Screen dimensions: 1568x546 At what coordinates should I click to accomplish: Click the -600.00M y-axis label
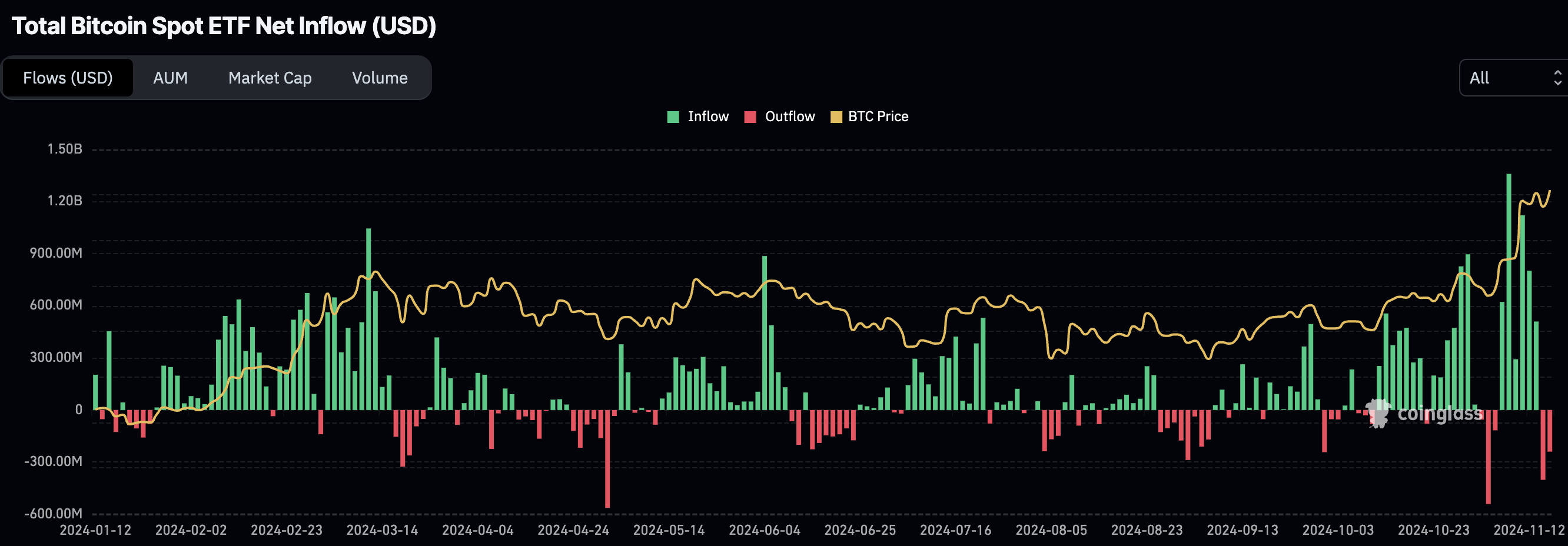click(53, 514)
